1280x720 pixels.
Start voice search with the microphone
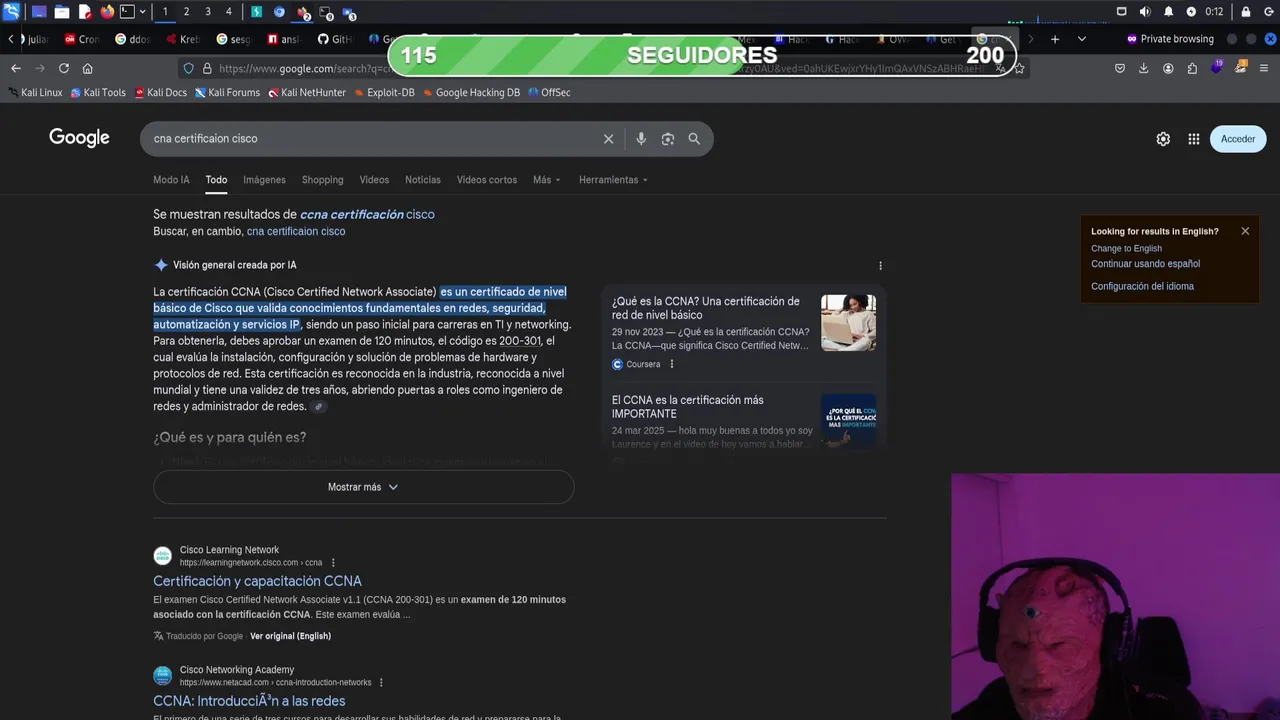[641, 139]
